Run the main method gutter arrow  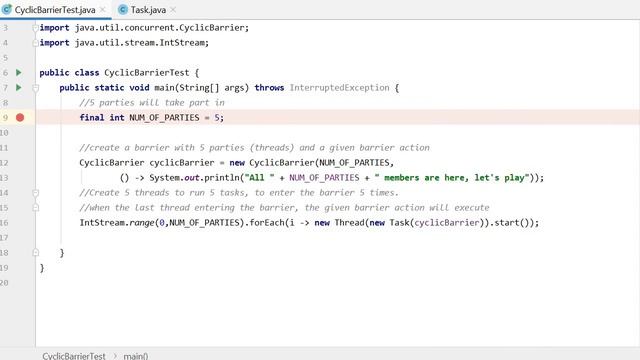19,88
